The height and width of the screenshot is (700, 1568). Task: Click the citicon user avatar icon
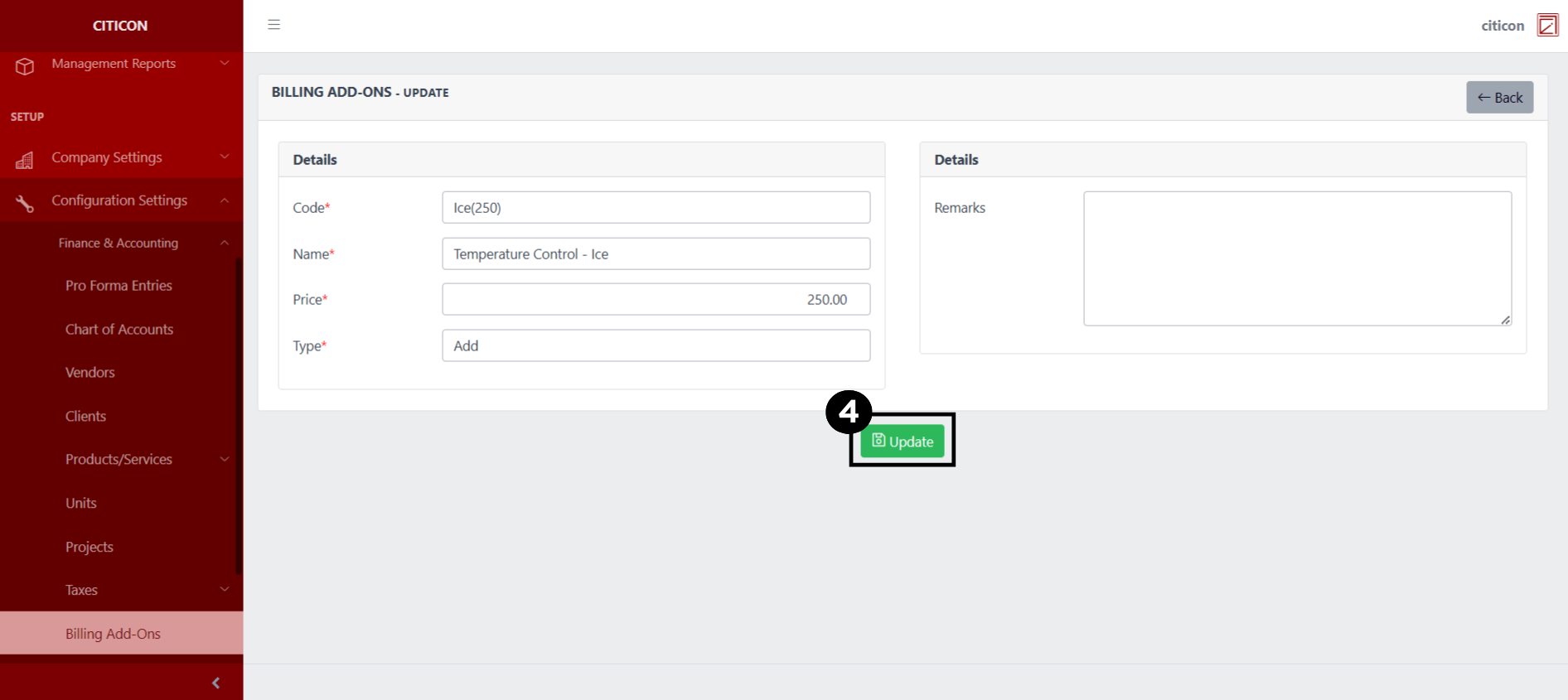point(1546,25)
